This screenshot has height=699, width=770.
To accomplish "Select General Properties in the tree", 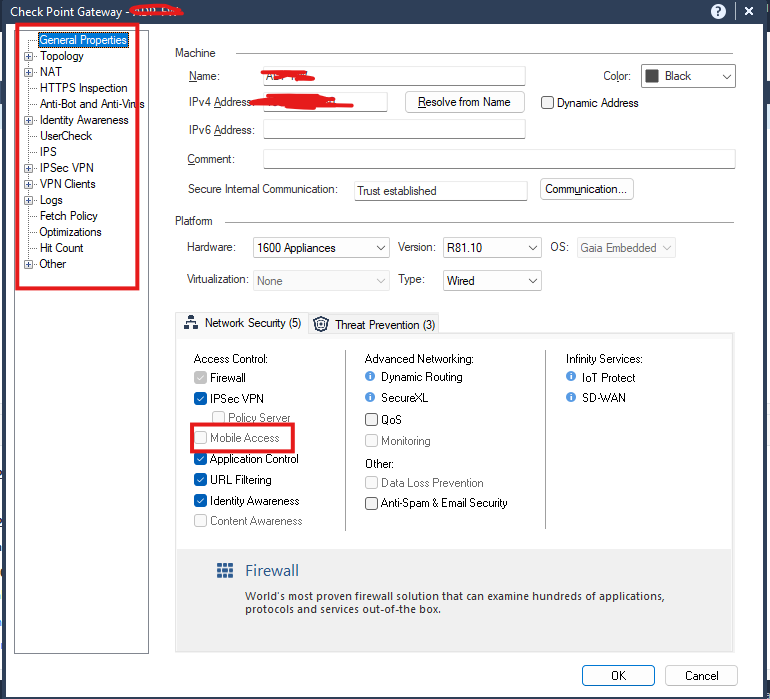I will 83,40.
